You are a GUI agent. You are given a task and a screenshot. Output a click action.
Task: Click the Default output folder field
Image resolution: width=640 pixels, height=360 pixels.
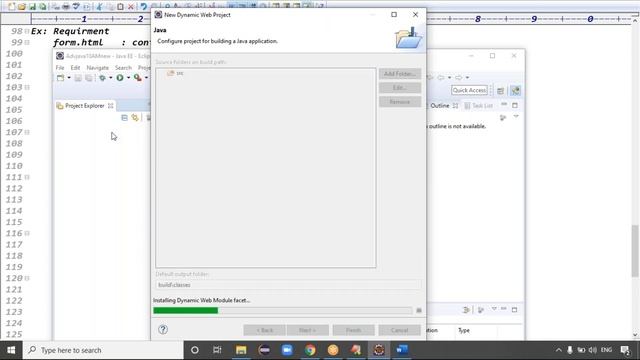[x=288, y=285]
